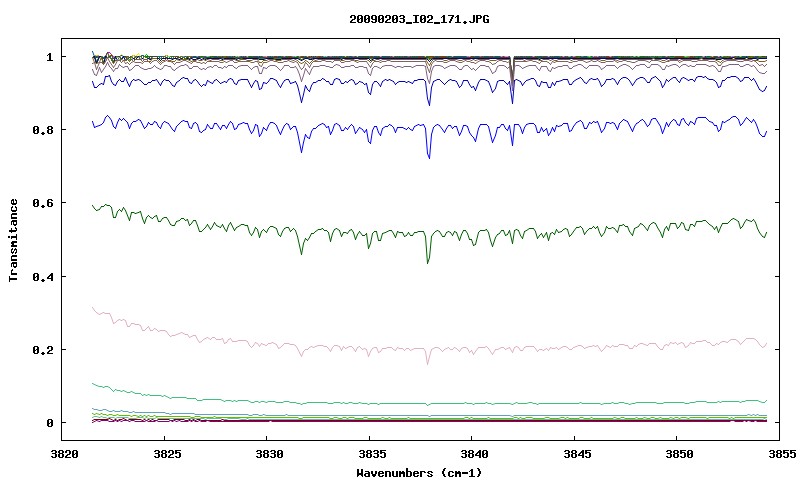
Task: Click the y-axis tick label 0
Action: coord(49,423)
